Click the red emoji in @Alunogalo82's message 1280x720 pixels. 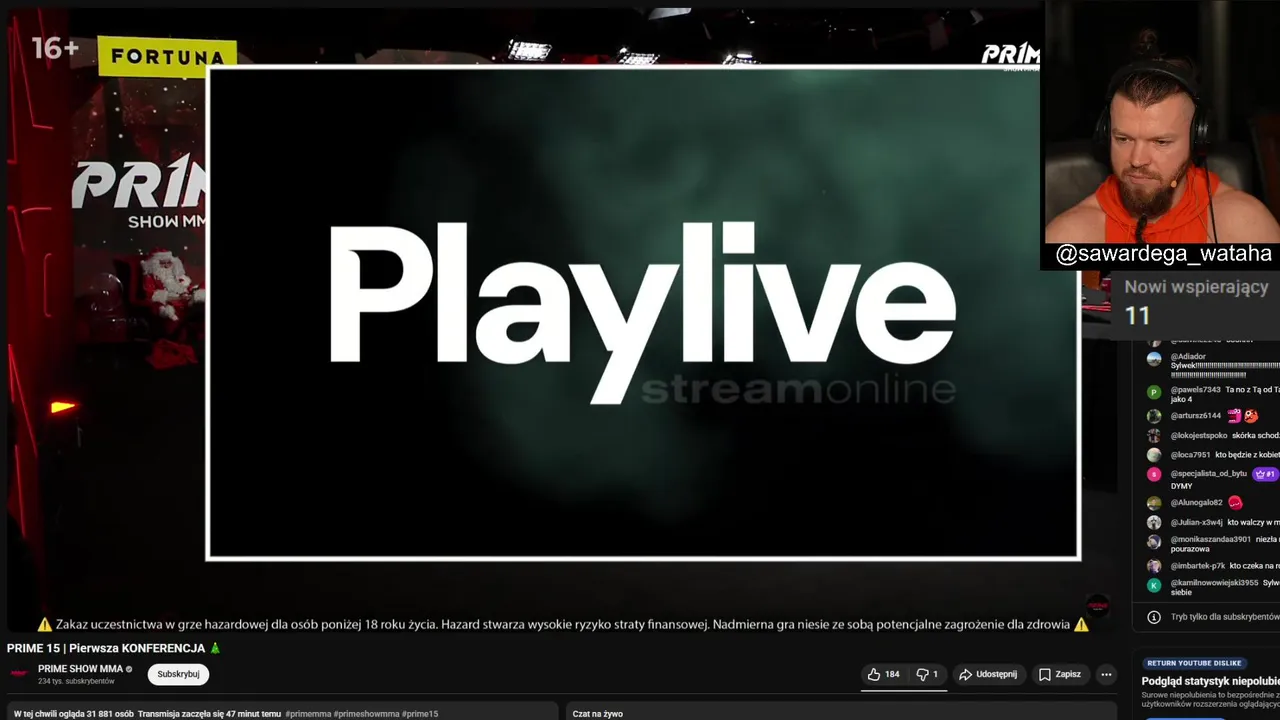point(1235,503)
